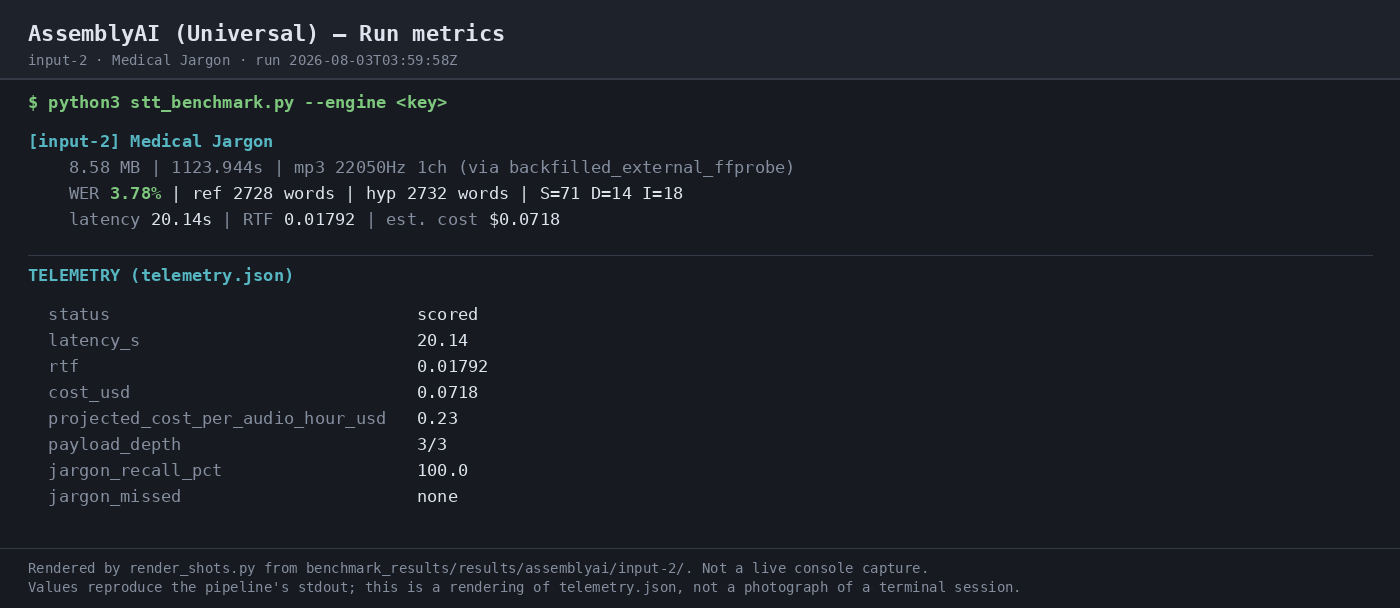Click the telemetry cost value 0.0718
This screenshot has width=1400, height=608.
pyautogui.click(x=447, y=393)
